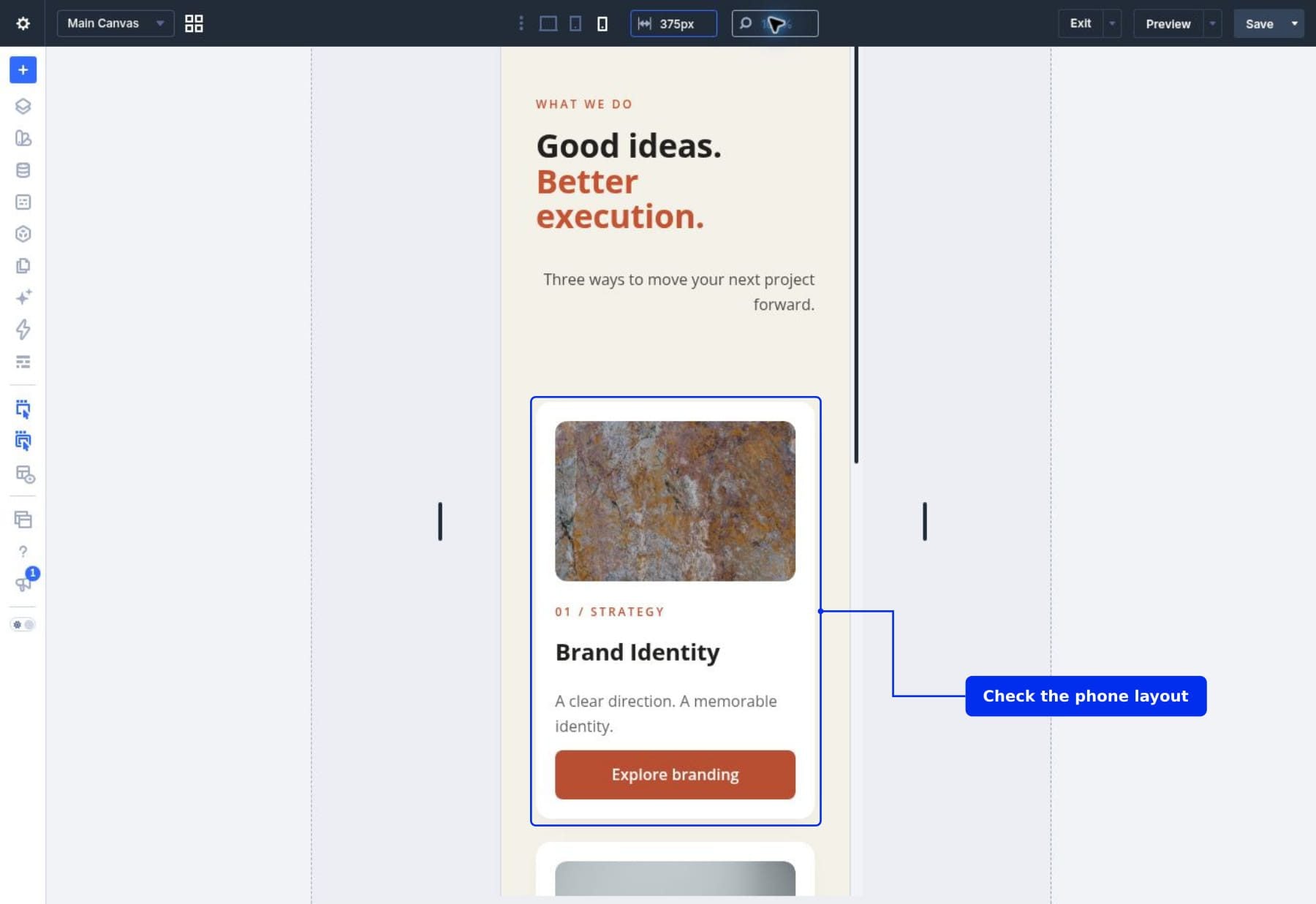This screenshot has width=1316, height=904.
Task: Open builder settings gear icon
Action: click(x=23, y=23)
